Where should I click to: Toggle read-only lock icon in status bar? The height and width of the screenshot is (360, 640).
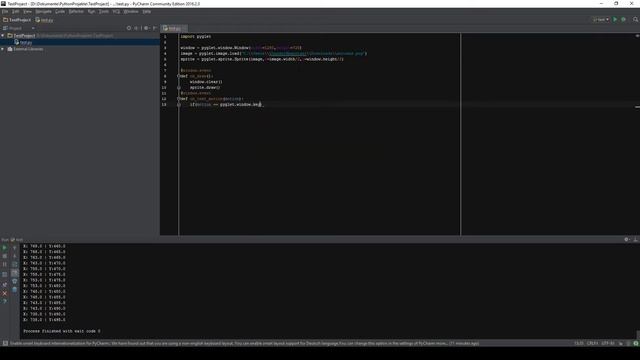[621, 343]
